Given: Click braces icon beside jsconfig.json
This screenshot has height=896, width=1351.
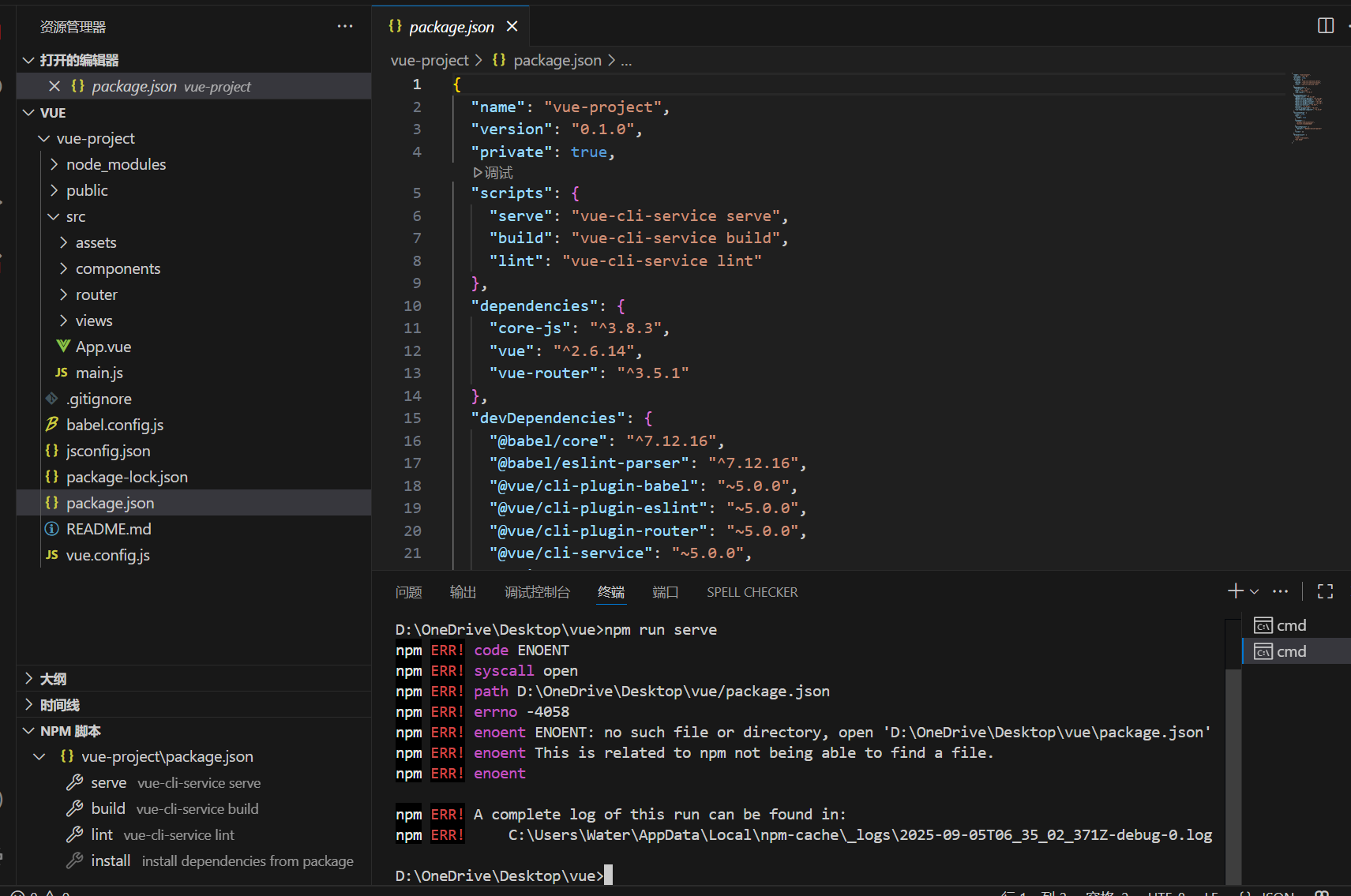Looking at the screenshot, I should pyautogui.click(x=52, y=450).
